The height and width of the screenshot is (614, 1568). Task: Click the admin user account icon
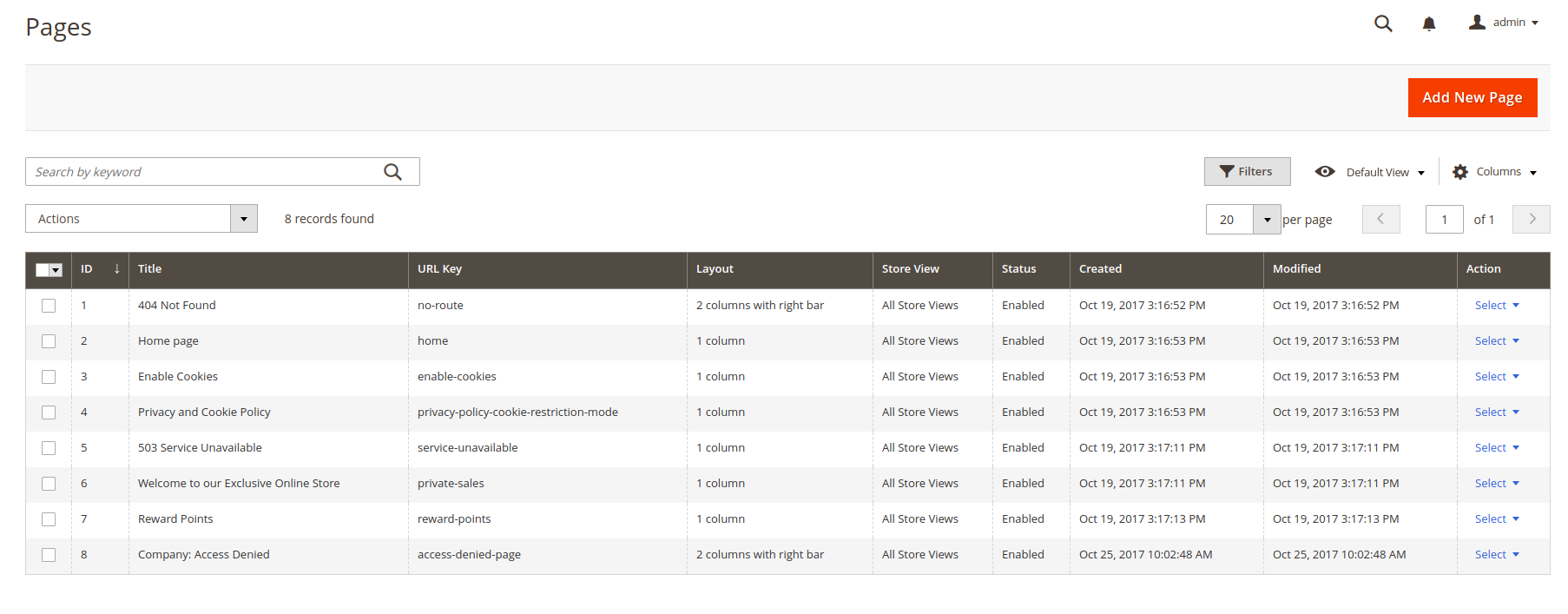point(1477,23)
